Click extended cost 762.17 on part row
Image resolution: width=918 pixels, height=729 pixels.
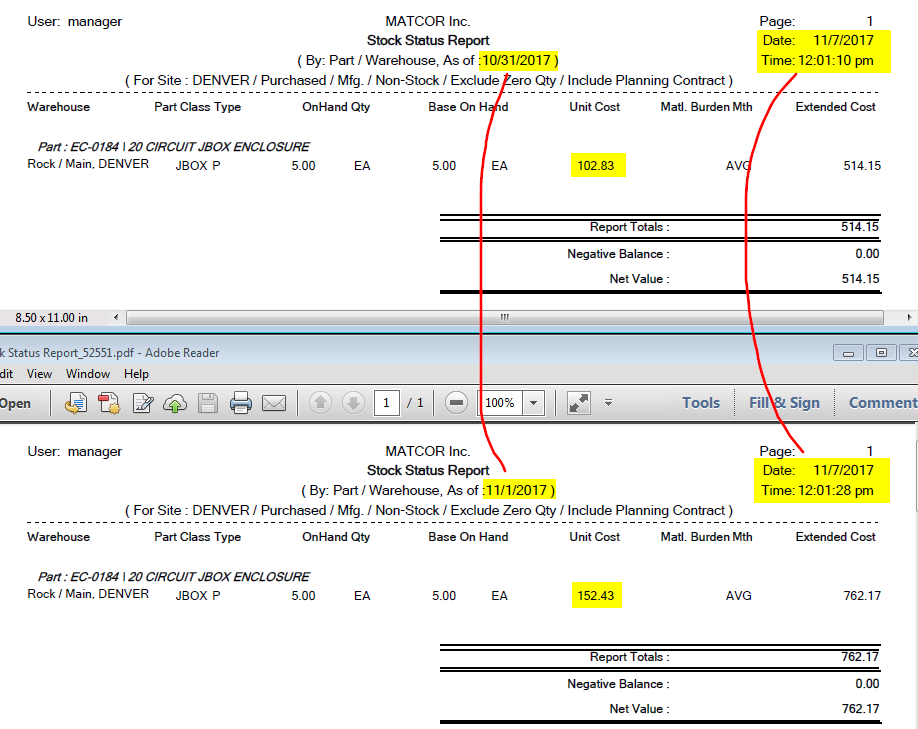click(x=862, y=595)
